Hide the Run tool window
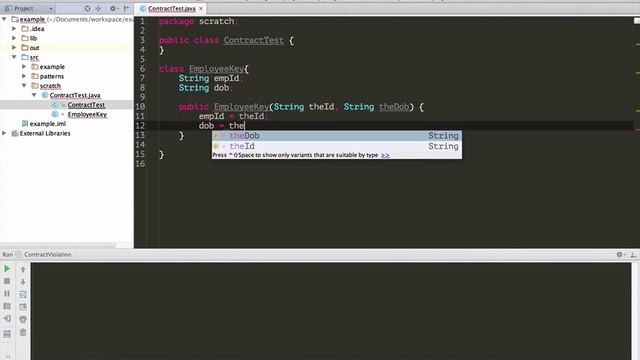 pos(633,254)
